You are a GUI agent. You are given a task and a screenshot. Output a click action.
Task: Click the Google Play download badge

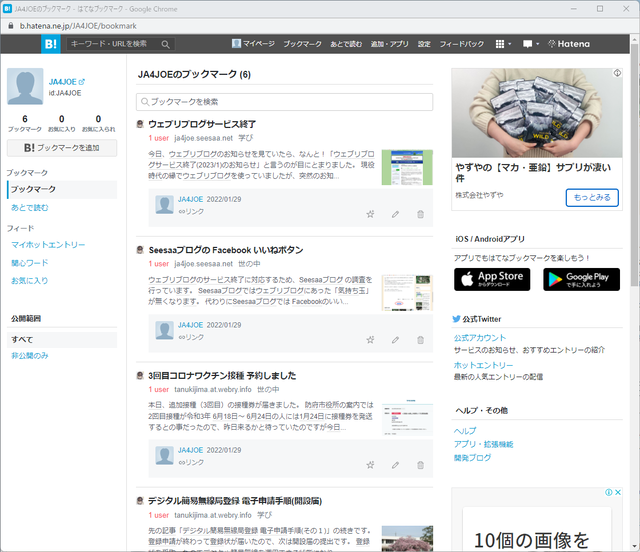click(582, 279)
